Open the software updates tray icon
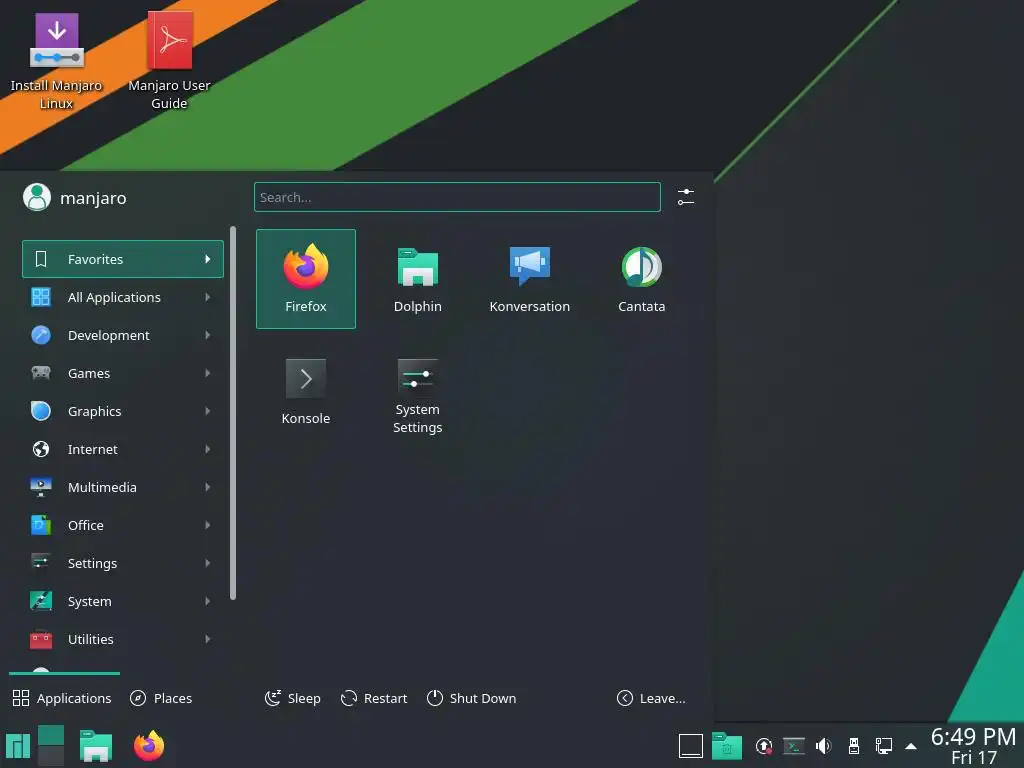The image size is (1024, 768). pos(763,746)
